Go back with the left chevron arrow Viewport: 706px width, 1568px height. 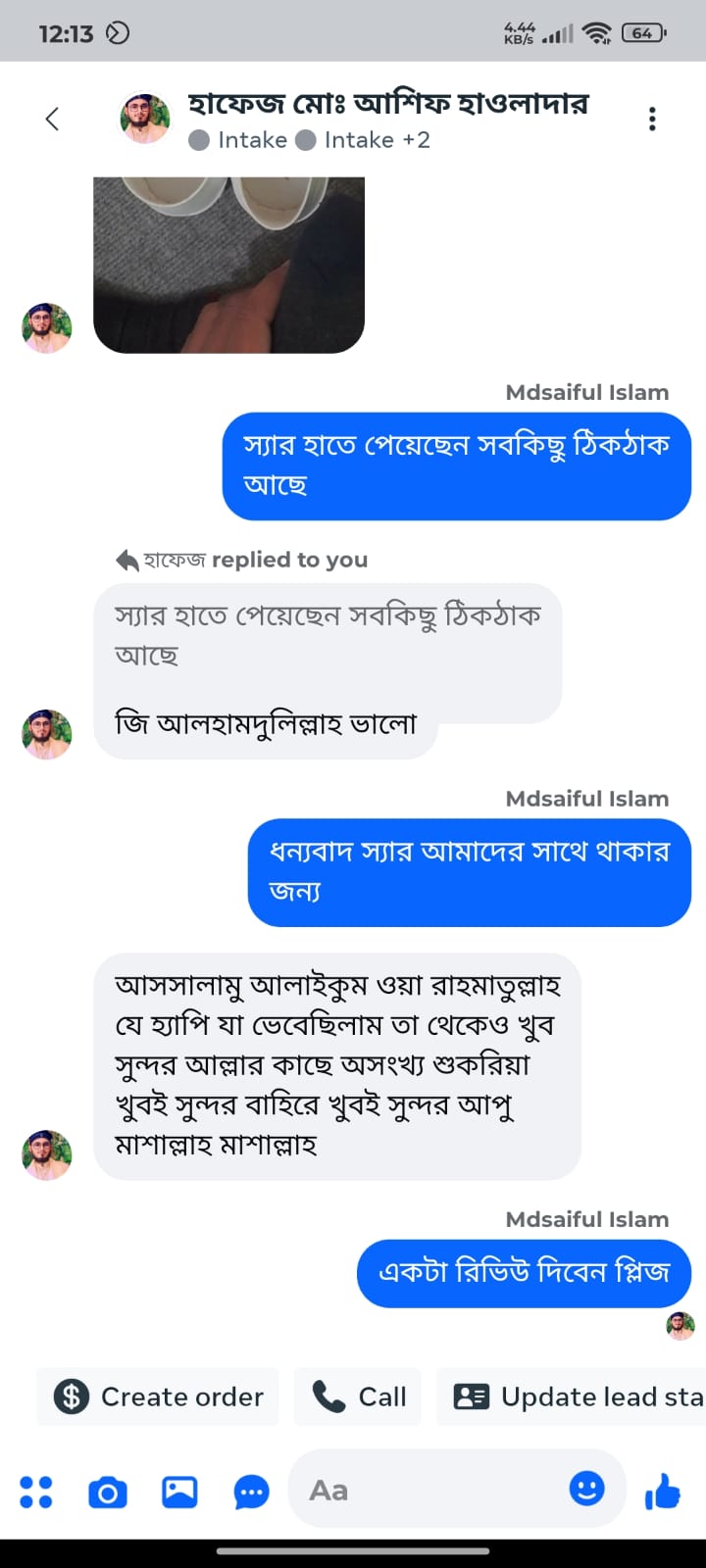[x=53, y=118]
